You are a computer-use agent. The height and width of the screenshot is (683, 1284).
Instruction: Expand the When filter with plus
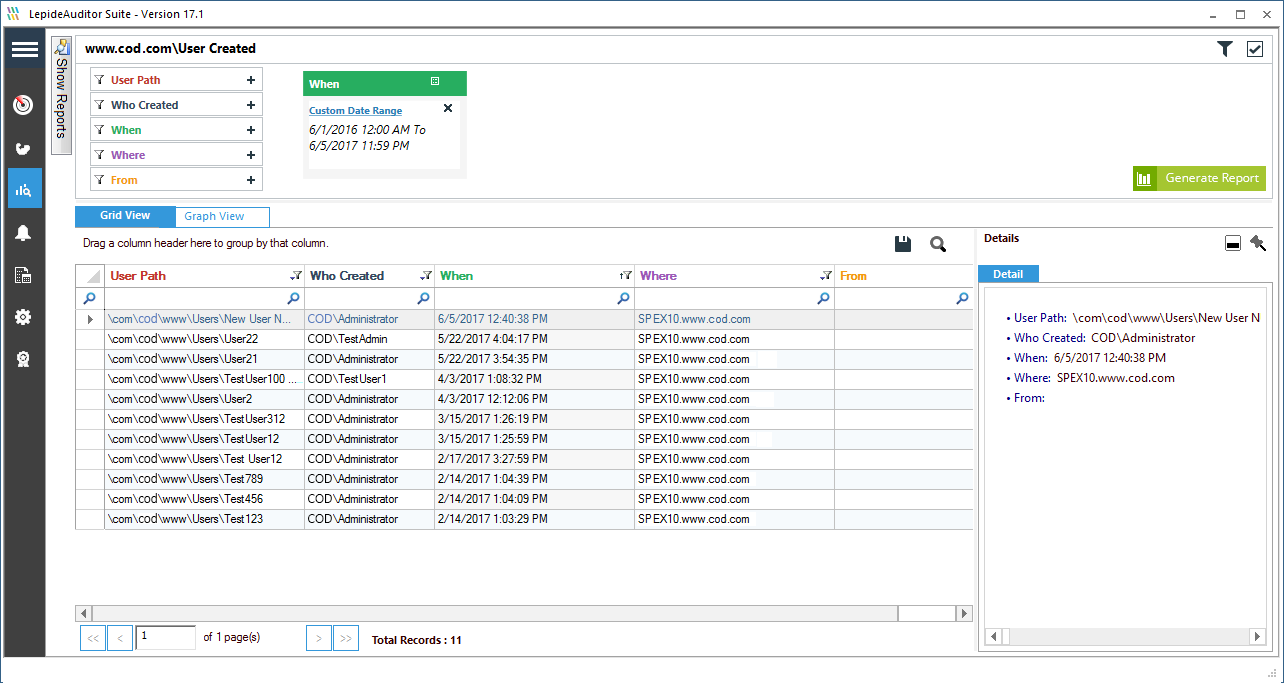pos(250,130)
